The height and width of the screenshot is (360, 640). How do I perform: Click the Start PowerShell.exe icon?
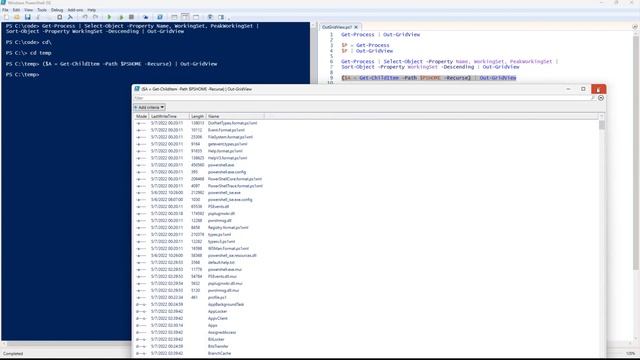point(160,17)
